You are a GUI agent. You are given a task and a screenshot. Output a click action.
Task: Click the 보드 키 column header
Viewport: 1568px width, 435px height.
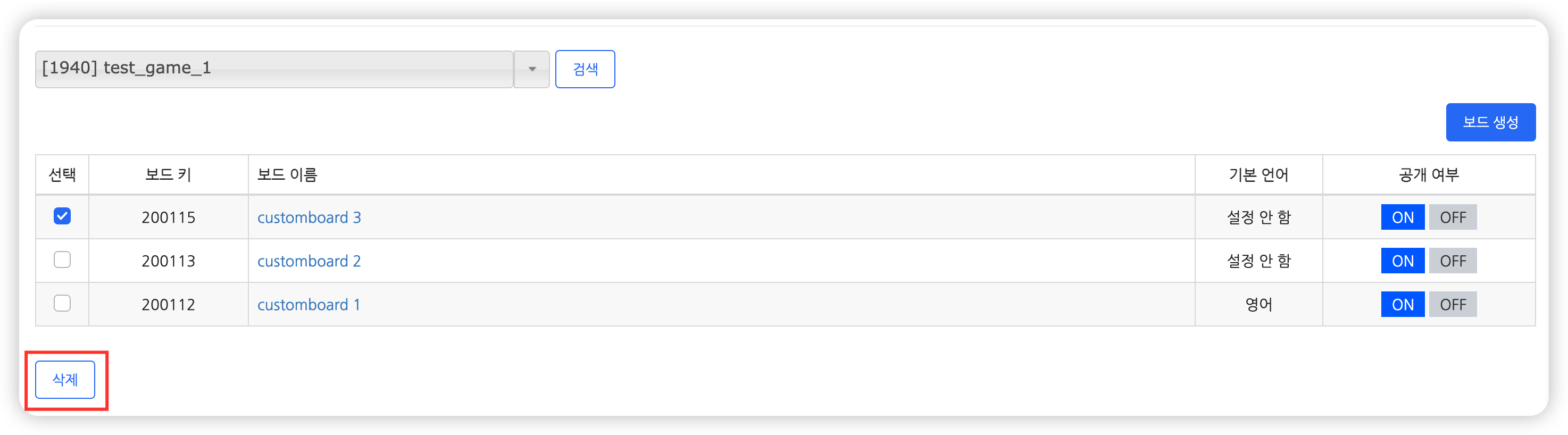[x=168, y=175]
